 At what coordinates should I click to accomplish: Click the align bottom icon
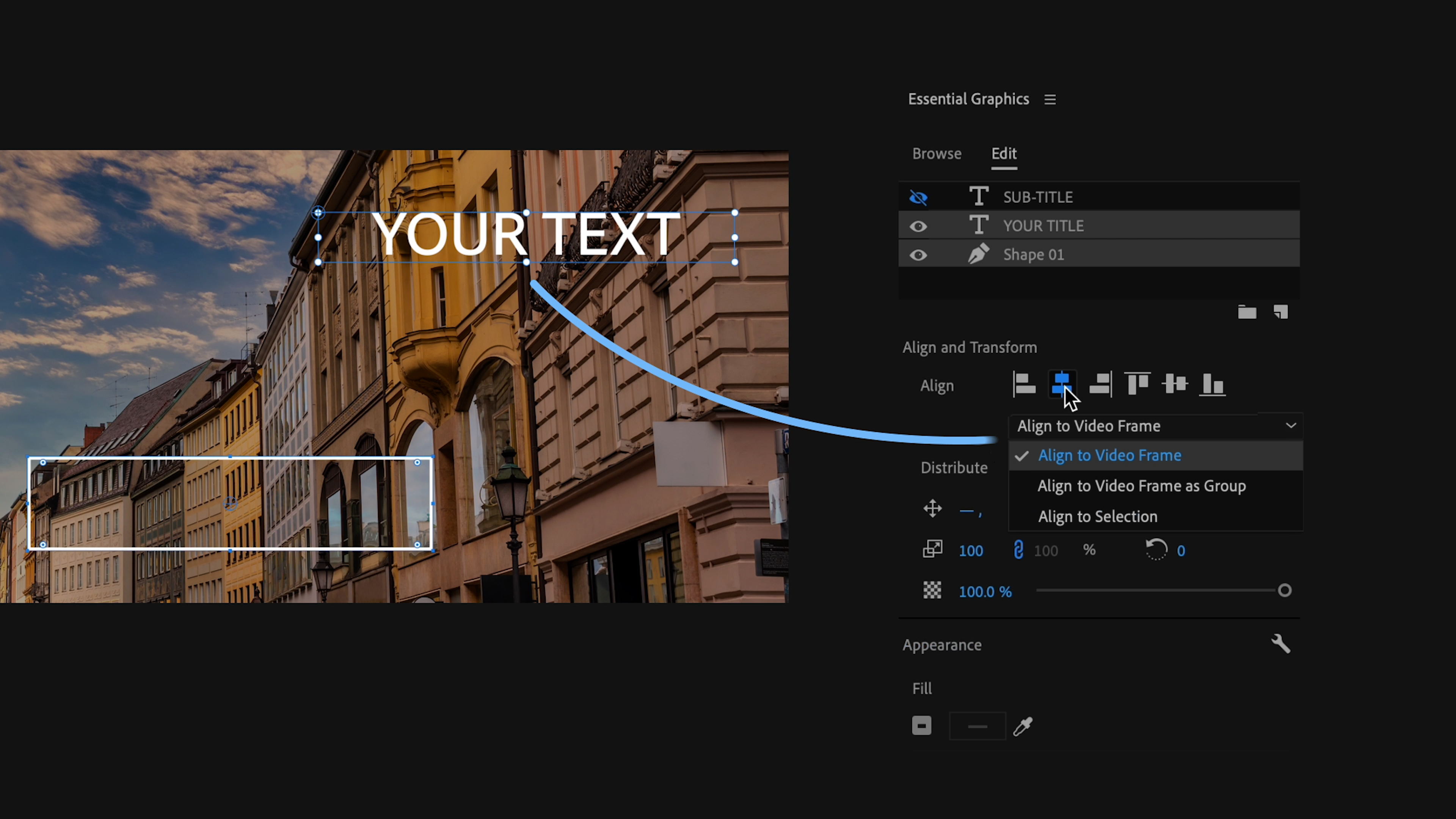point(1212,385)
